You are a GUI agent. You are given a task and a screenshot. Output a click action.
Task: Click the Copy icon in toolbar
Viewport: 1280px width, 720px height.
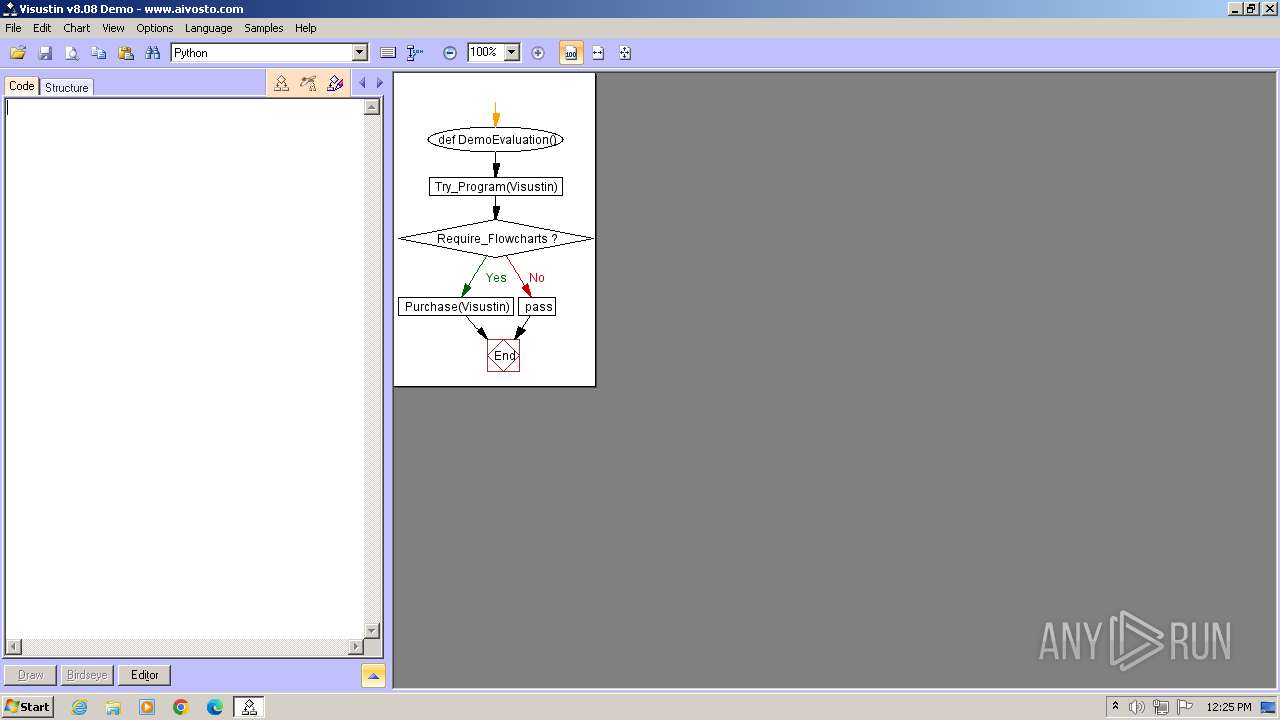[x=98, y=53]
